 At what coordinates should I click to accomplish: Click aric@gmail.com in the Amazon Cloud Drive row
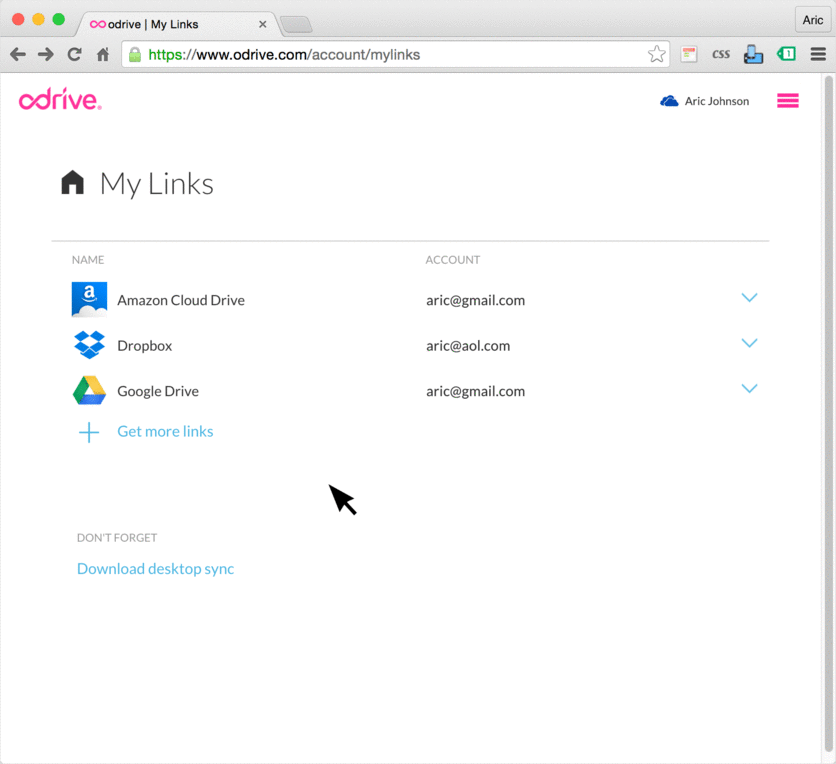click(476, 301)
